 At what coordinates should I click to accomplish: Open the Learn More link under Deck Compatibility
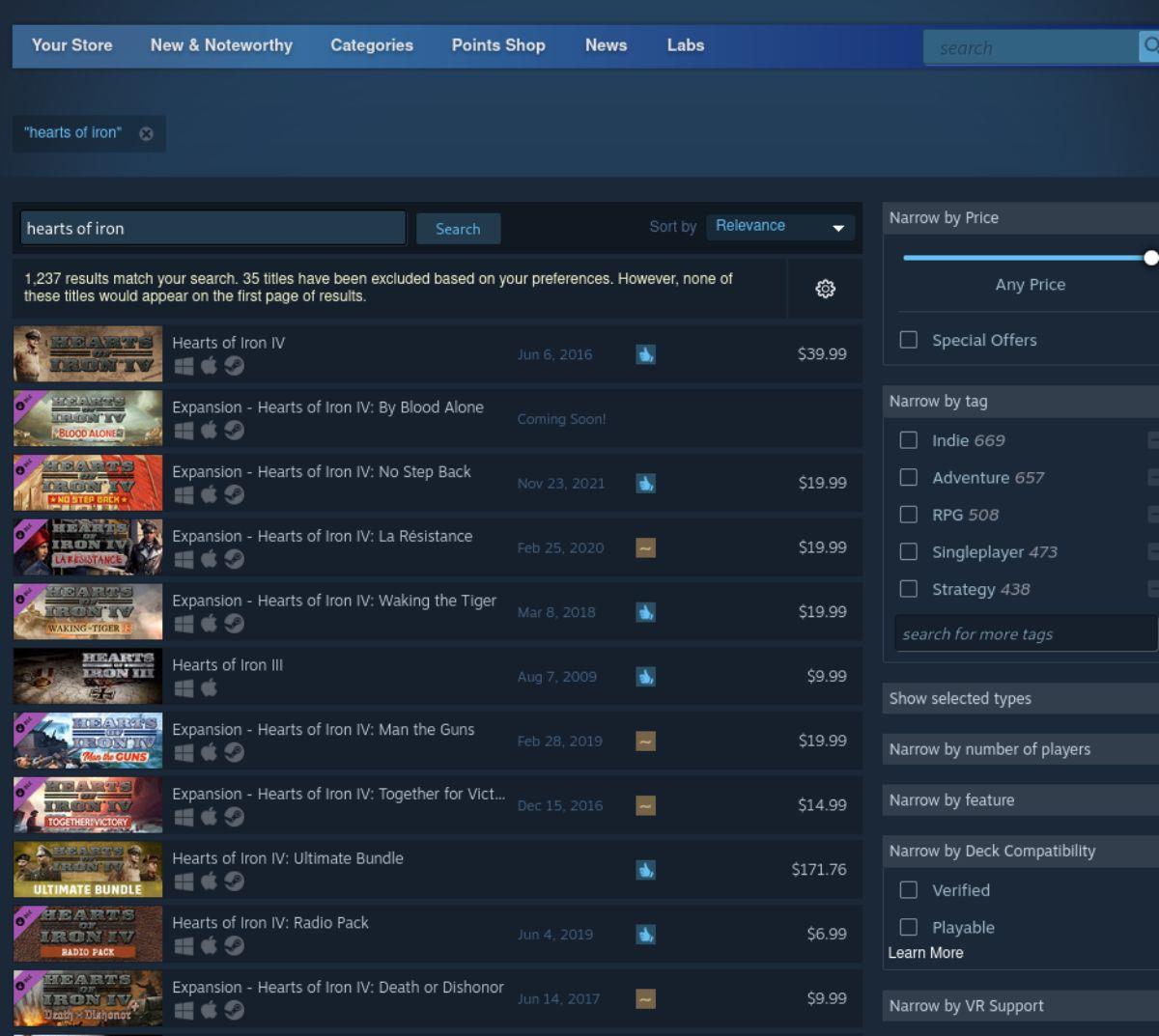tap(924, 952)
